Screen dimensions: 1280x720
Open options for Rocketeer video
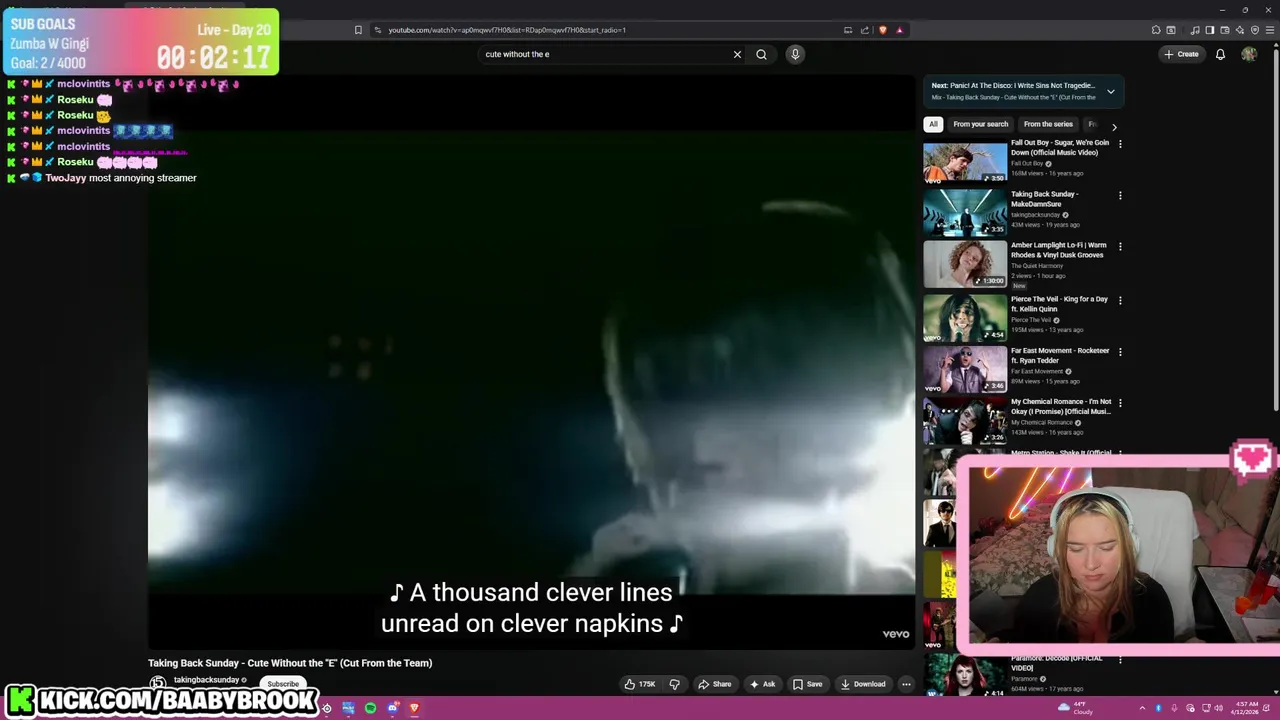(1120, 352)
